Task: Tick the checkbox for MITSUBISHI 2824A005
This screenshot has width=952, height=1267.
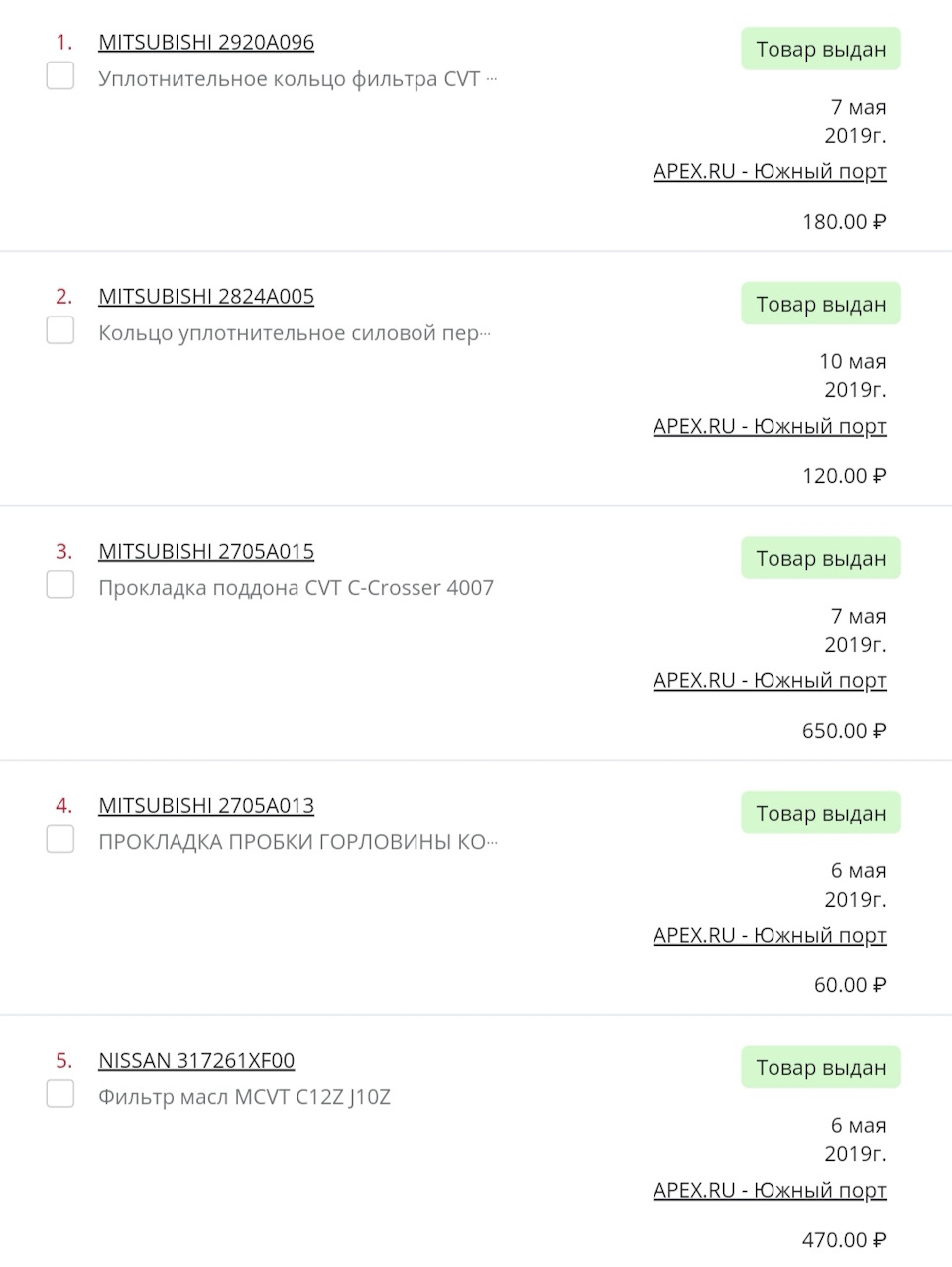Action: [60, 330]
